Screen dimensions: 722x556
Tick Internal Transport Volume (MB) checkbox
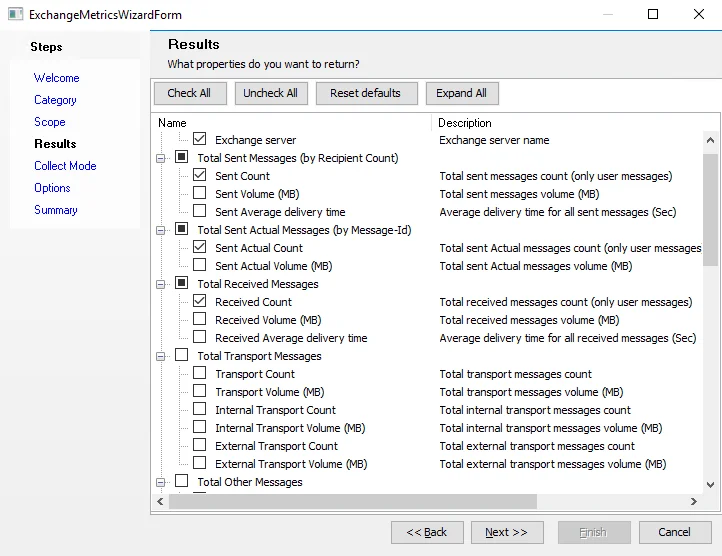pos(199,427)
